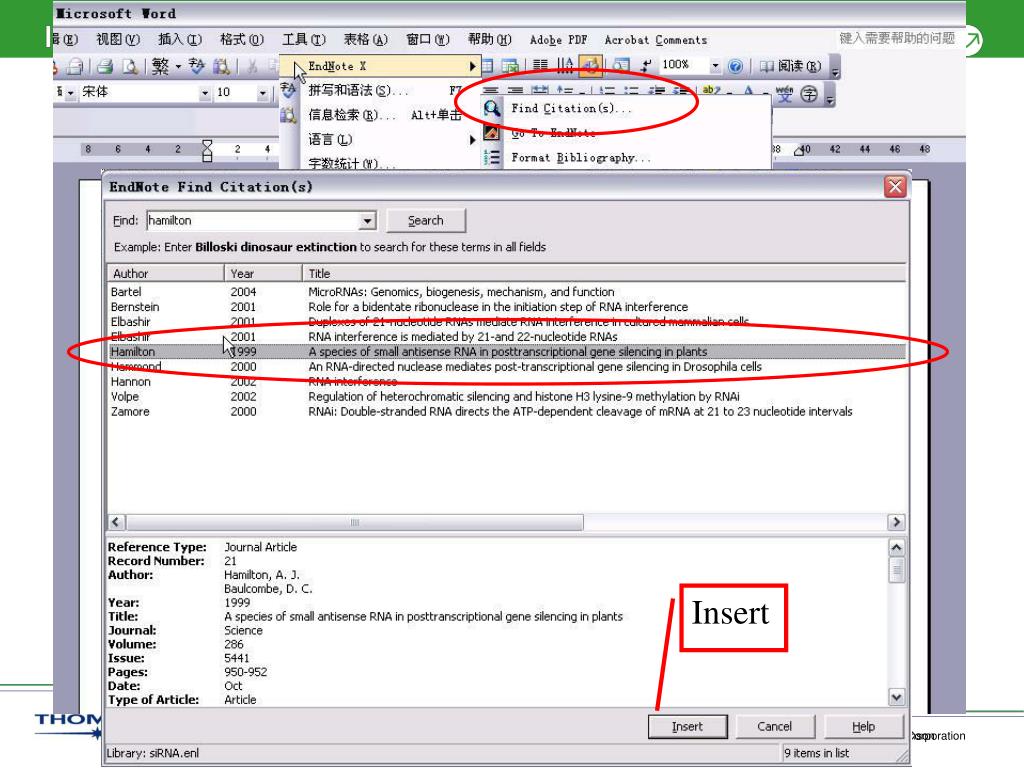
Task: Click the Print icon in Word toolbar
Action: pos(104,66)
